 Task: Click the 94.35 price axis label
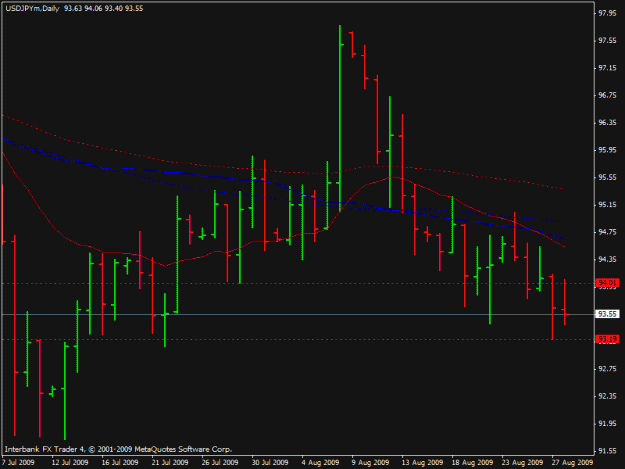click(607, 259)
